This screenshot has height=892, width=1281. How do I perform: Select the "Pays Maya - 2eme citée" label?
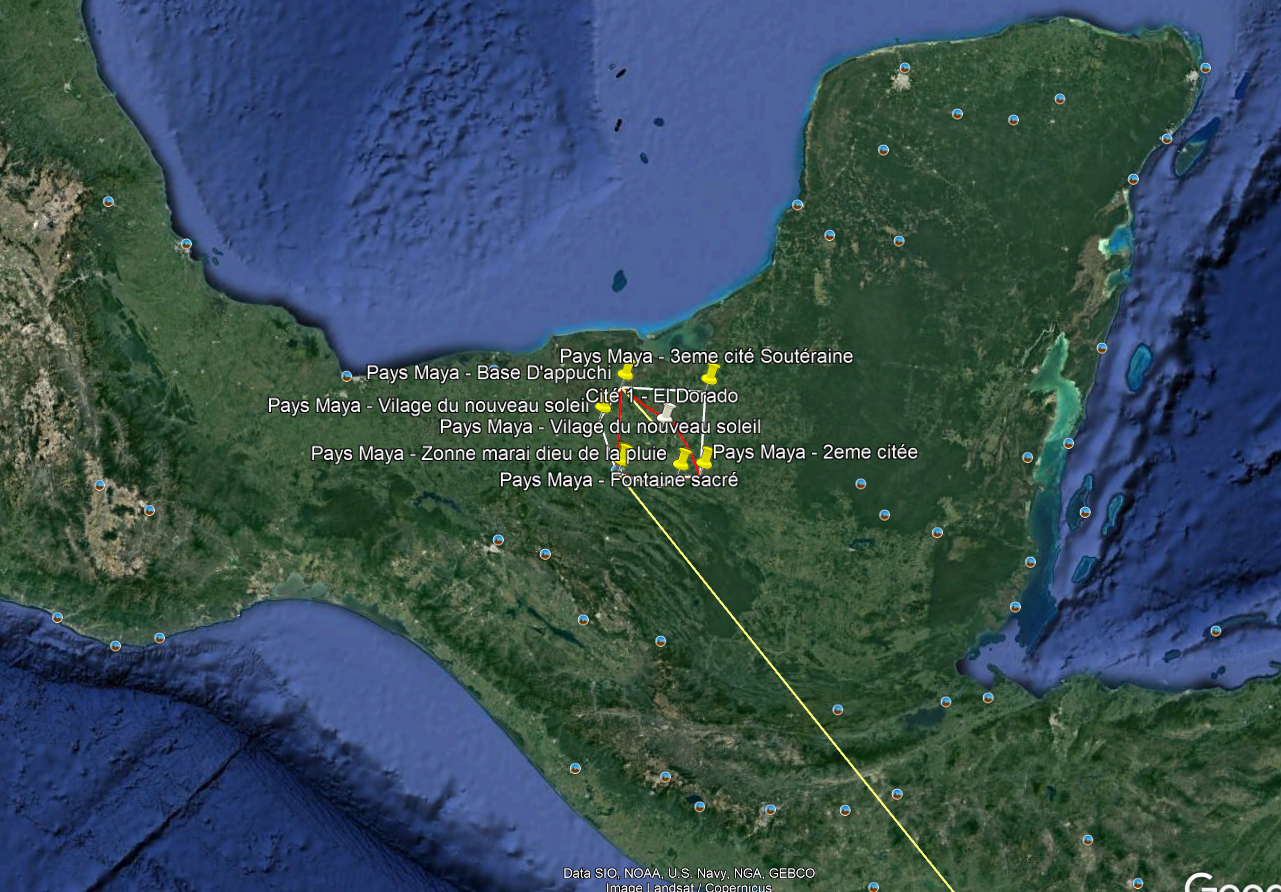tap(815, 452)
